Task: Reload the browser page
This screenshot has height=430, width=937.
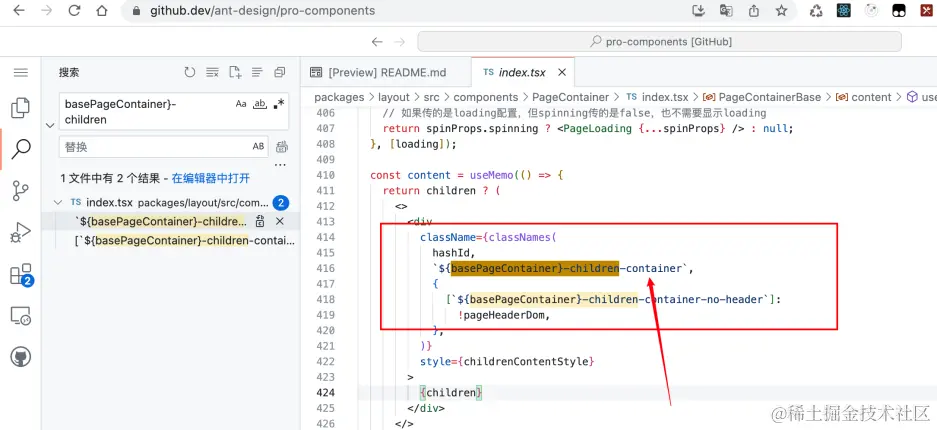Action: 74,11
